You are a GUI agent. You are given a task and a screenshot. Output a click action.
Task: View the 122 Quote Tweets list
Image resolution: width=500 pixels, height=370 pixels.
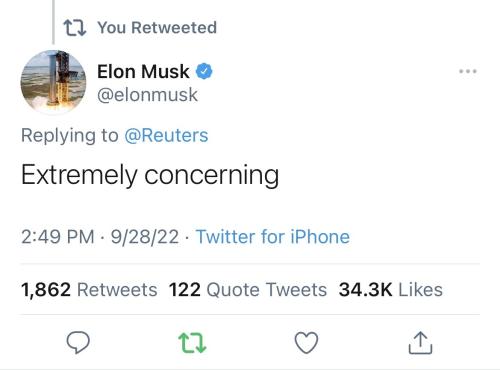point(248,290)
